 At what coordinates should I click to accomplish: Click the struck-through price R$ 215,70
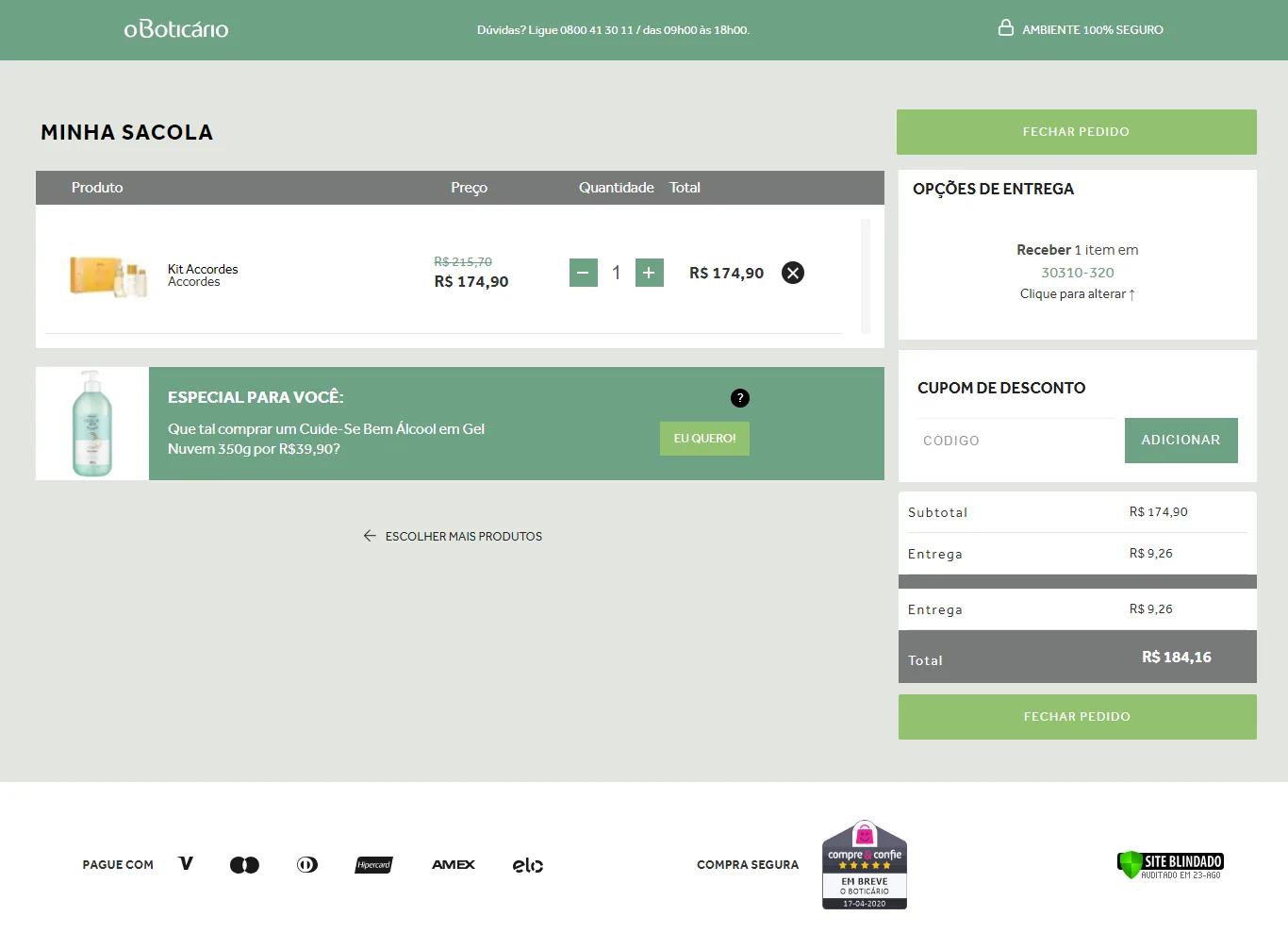pos(463,262)
